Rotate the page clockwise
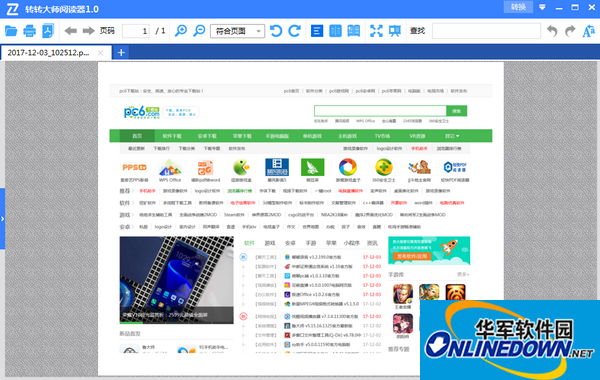Image resolution: width=600 pixels, height=380 pixels. (294, 31)
